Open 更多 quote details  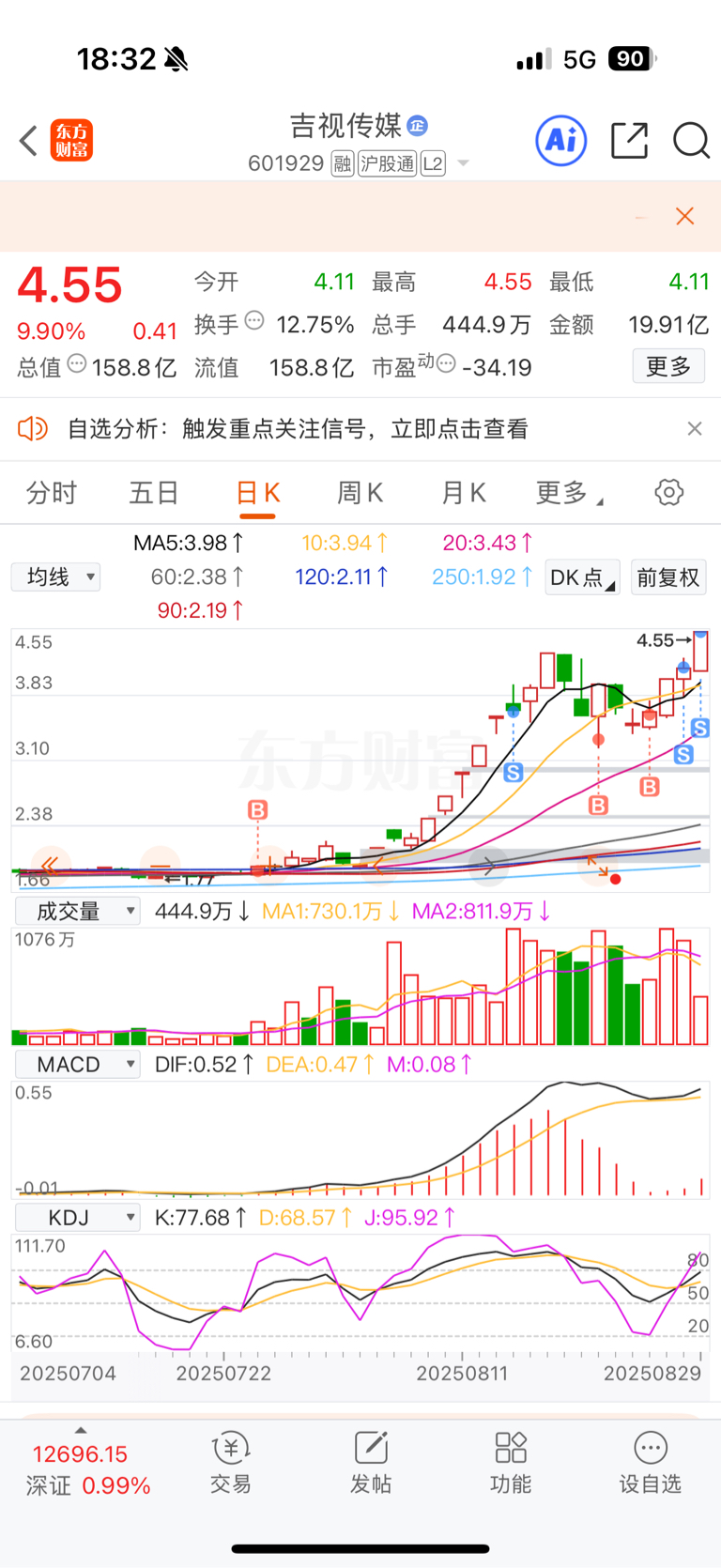click(668, 365)
